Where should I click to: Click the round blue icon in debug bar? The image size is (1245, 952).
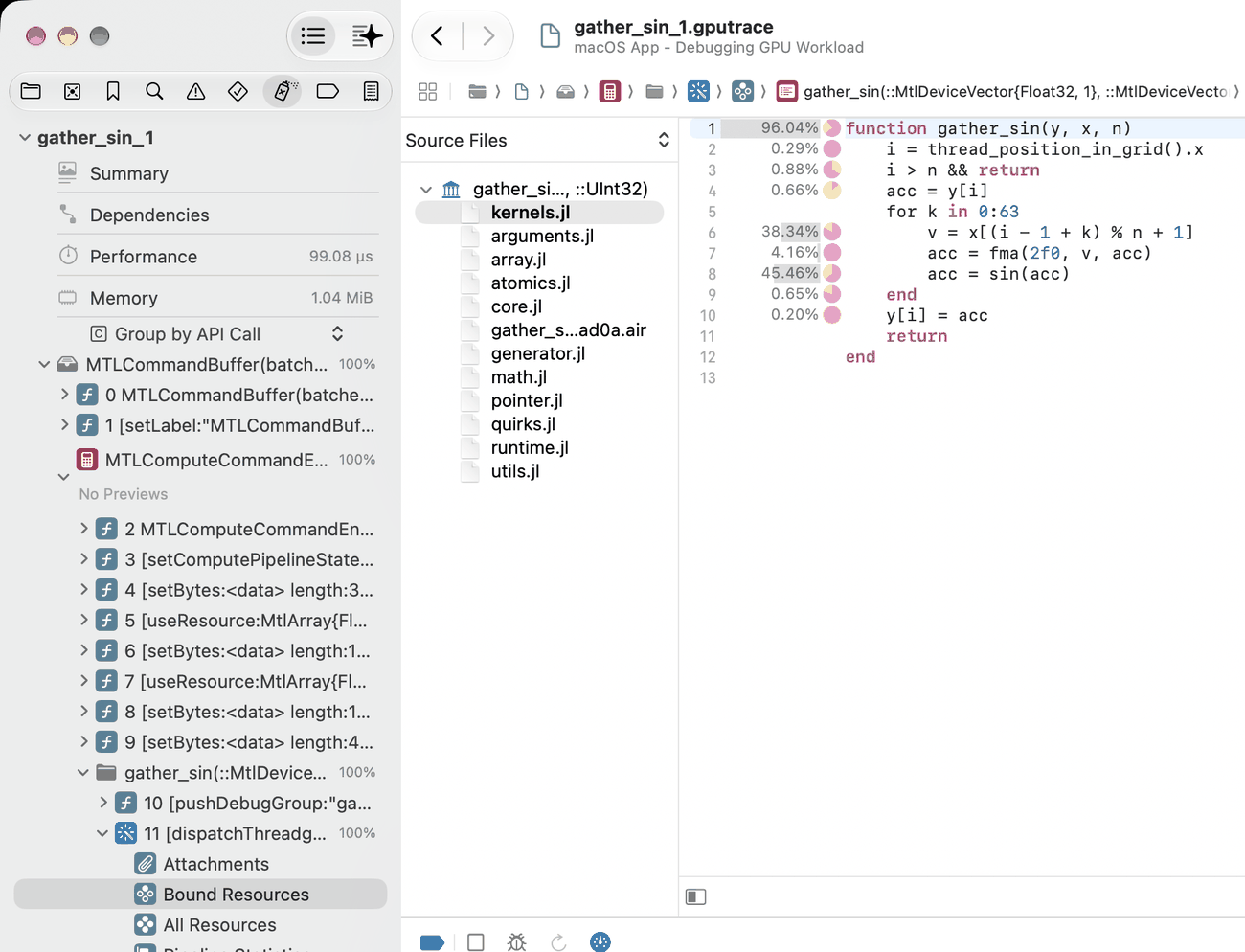click(600, 942)
